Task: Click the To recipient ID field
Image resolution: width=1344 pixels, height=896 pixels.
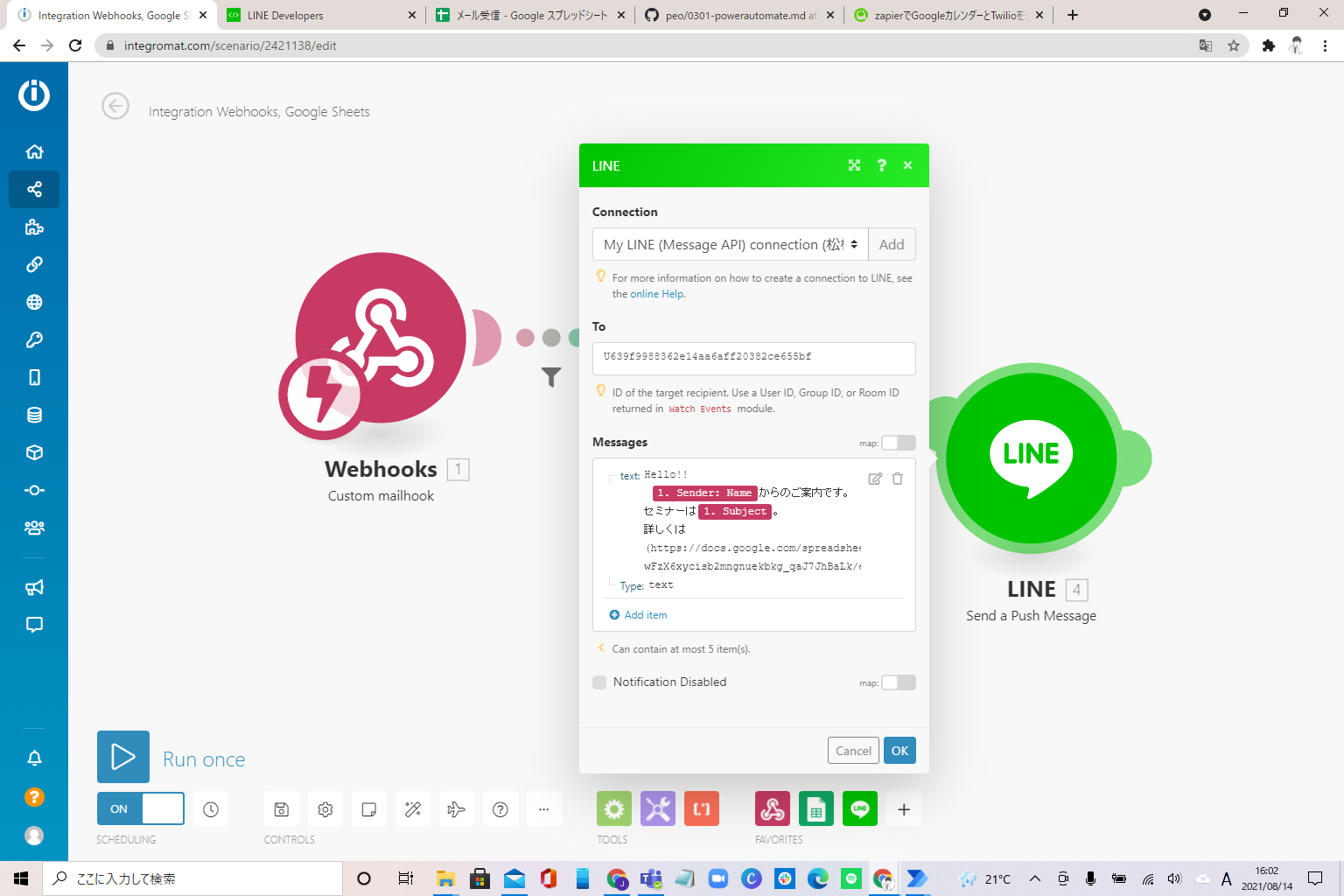Action: tap(754, 358)
